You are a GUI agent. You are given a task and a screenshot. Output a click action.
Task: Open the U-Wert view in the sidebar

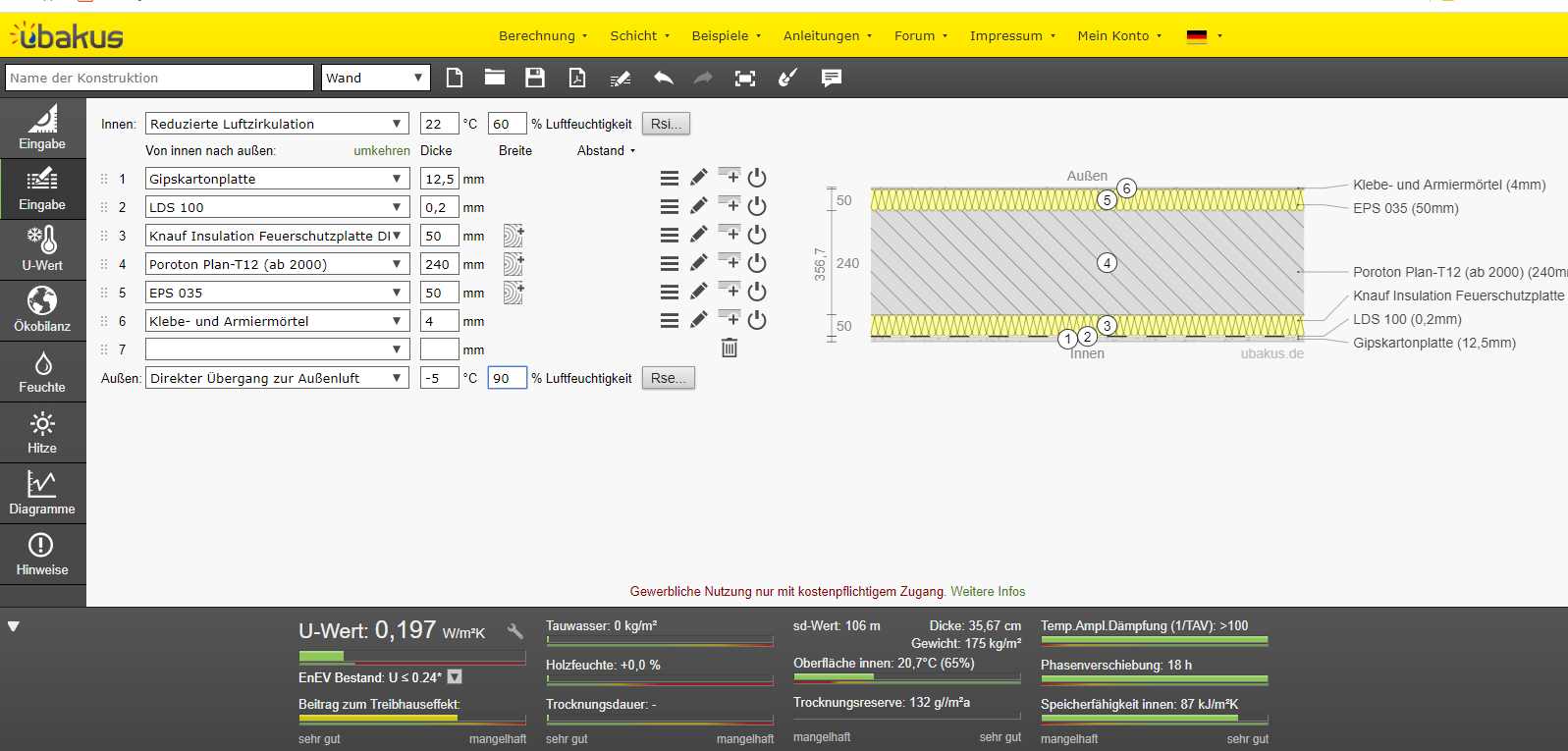[42, 249]
